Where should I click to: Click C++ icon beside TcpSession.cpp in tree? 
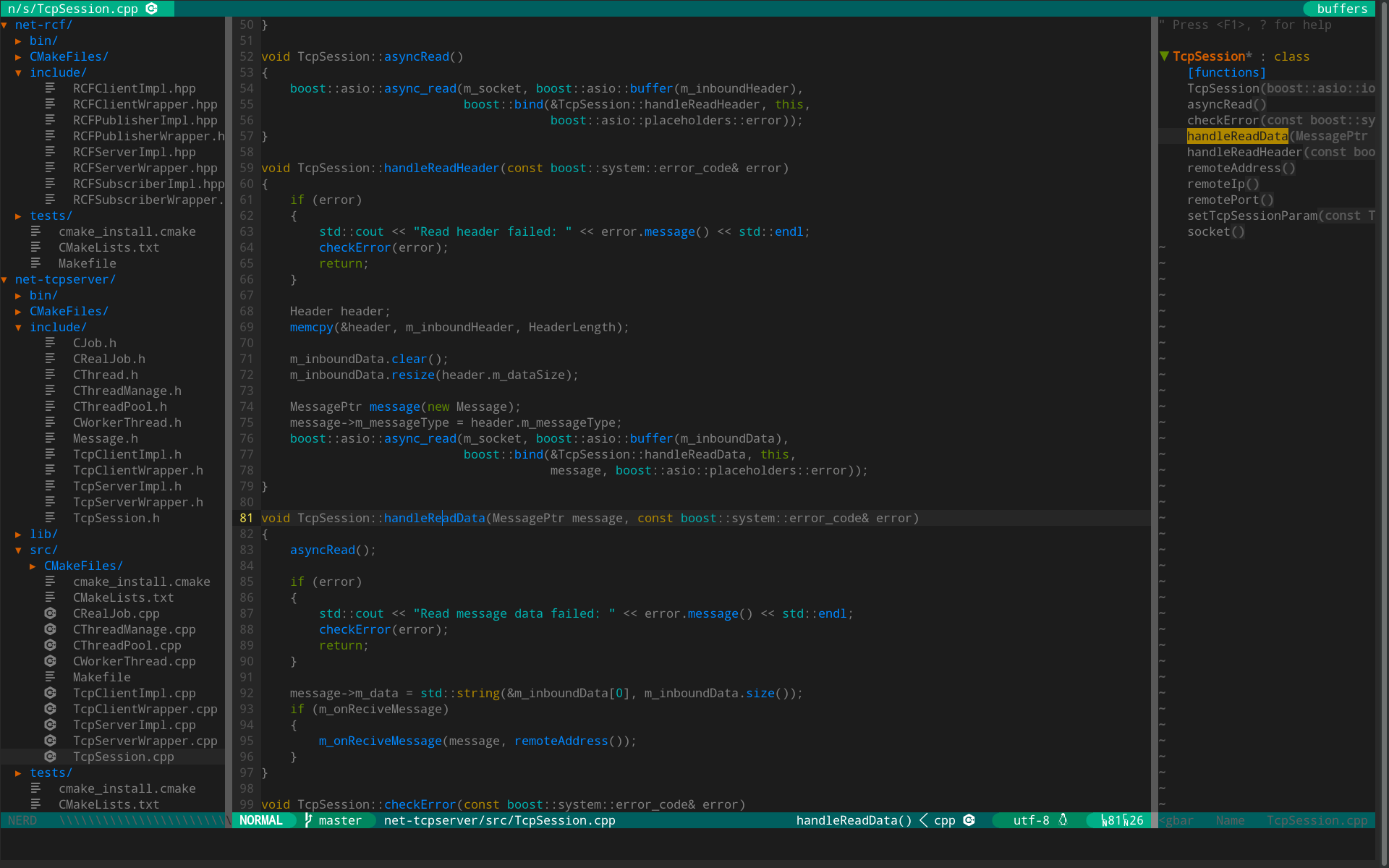click(x=50, y=757)
